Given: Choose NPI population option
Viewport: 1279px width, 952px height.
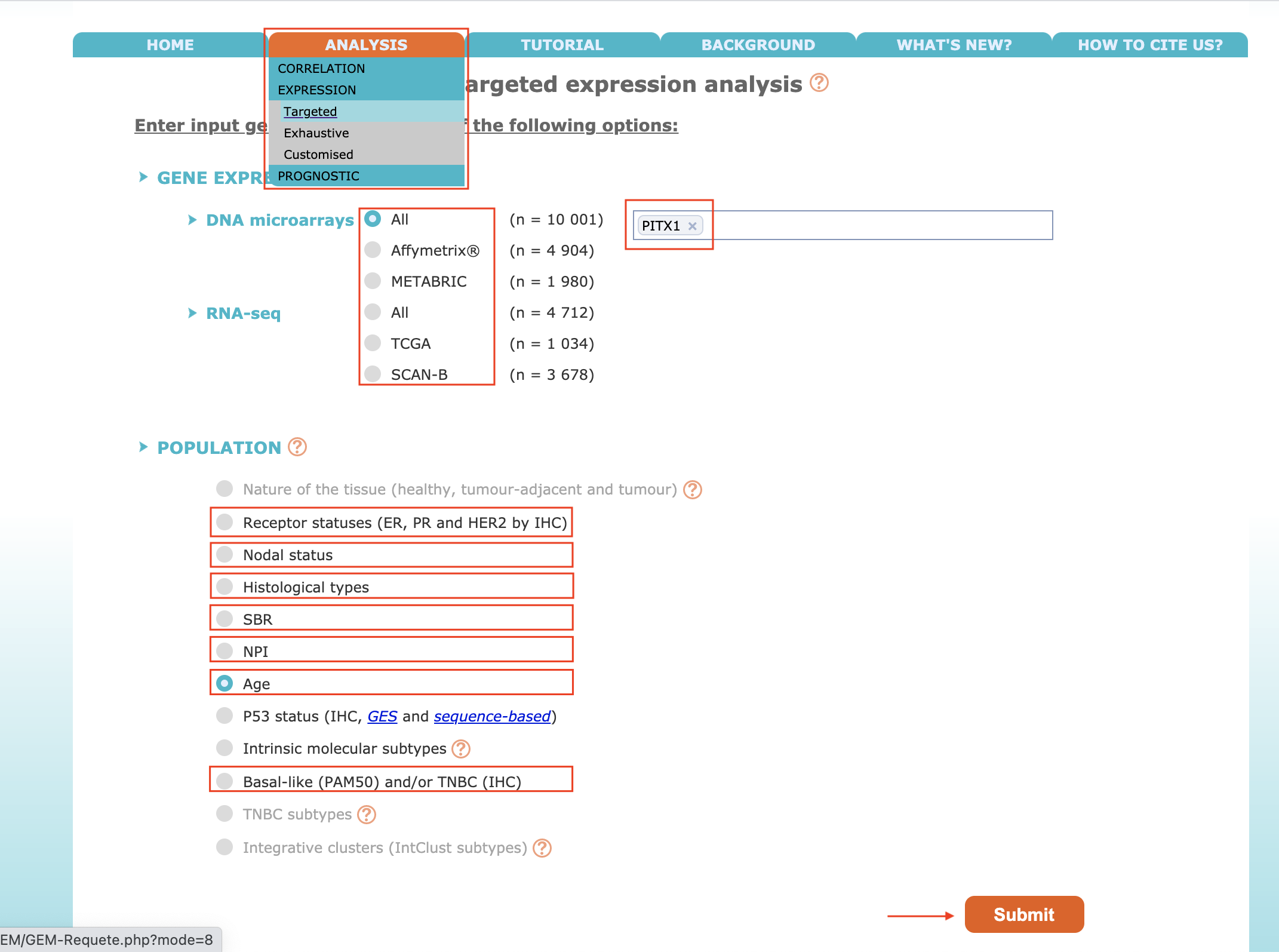Looking at the screenshot, I should tap(225, 651).
